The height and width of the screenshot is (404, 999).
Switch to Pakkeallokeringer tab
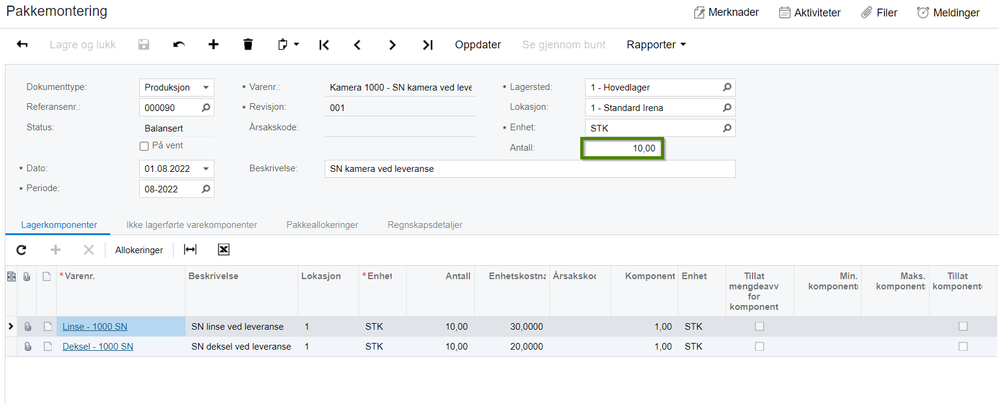322,225
